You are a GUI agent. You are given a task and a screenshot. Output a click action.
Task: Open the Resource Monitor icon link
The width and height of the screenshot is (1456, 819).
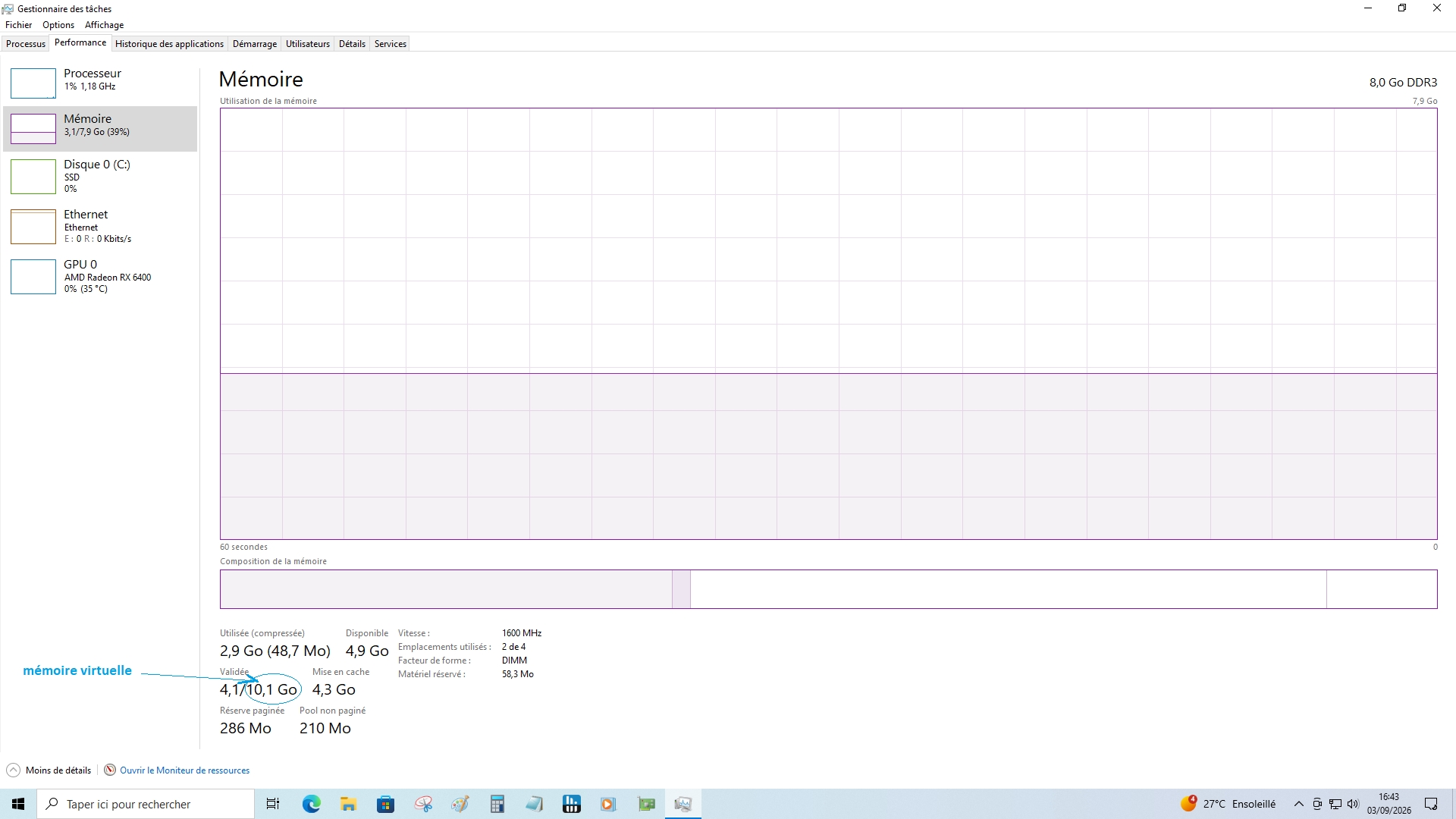pyautogui.click(x=110, y=770)
